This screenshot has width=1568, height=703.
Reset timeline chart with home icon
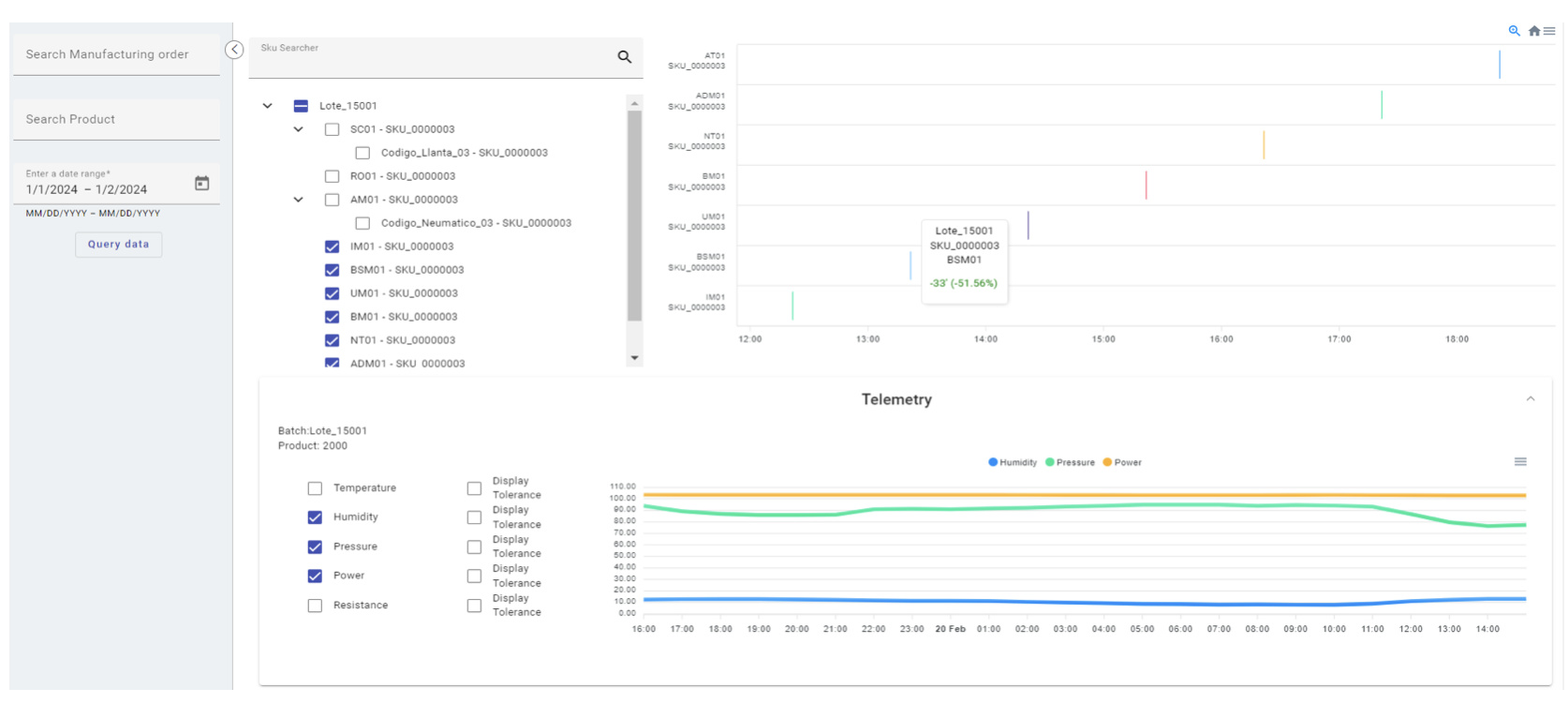click(1534, 31)
